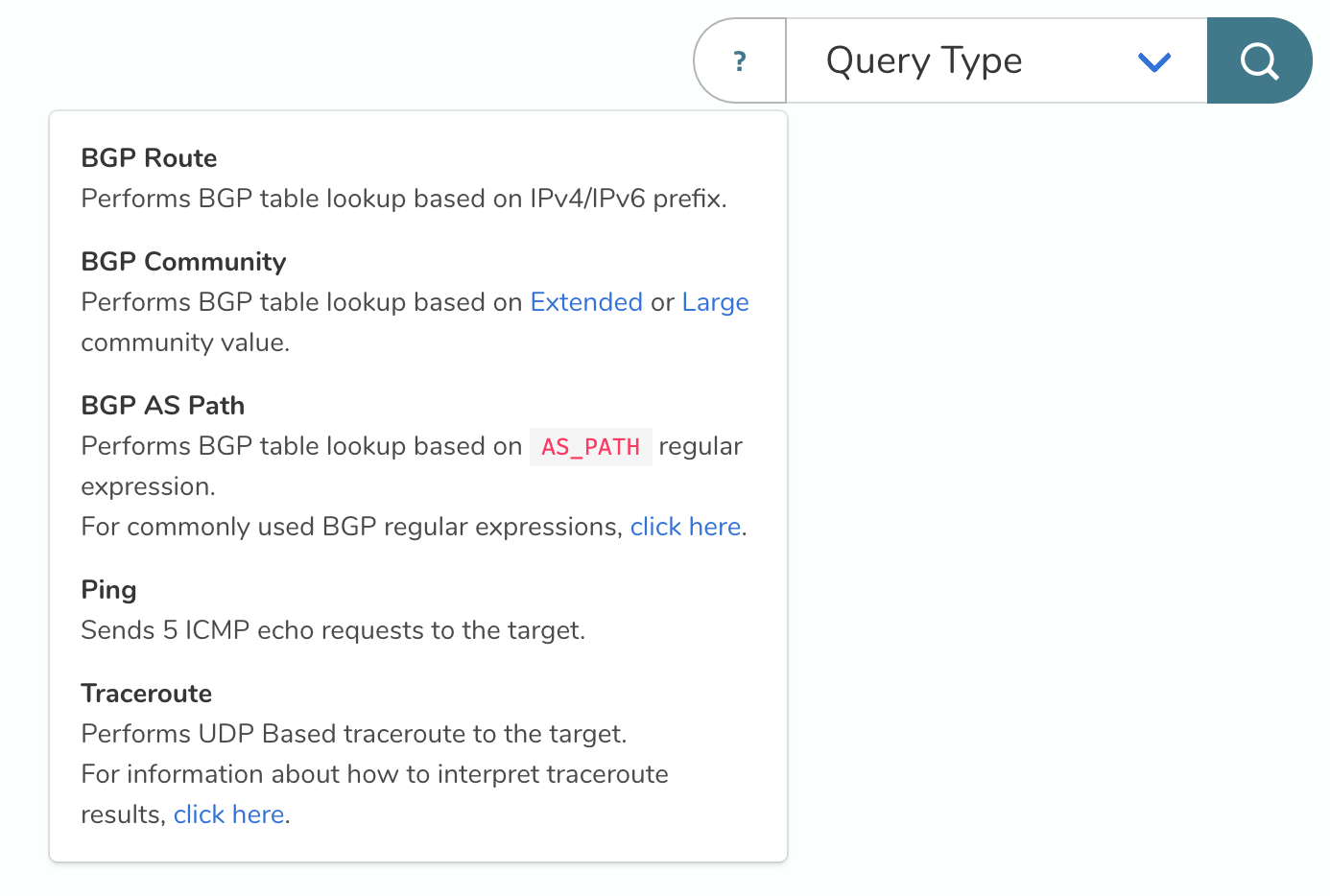
Task: Open the Large community link
Action: point(715,302)
